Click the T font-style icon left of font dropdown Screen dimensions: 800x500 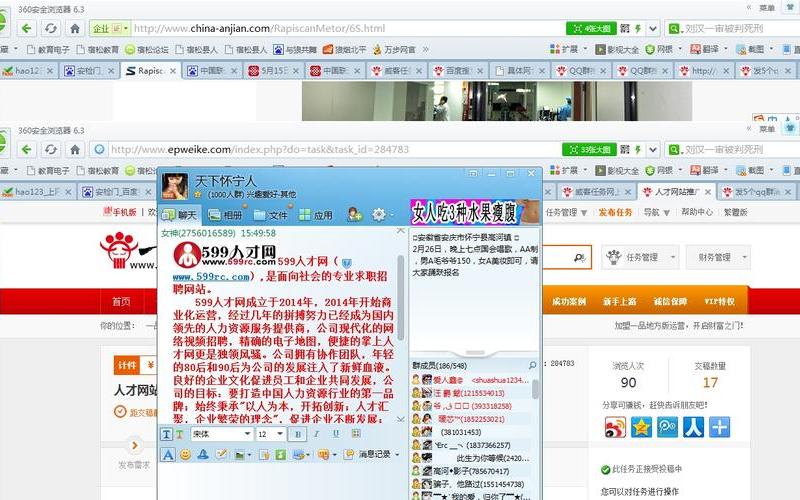(166, 434)
